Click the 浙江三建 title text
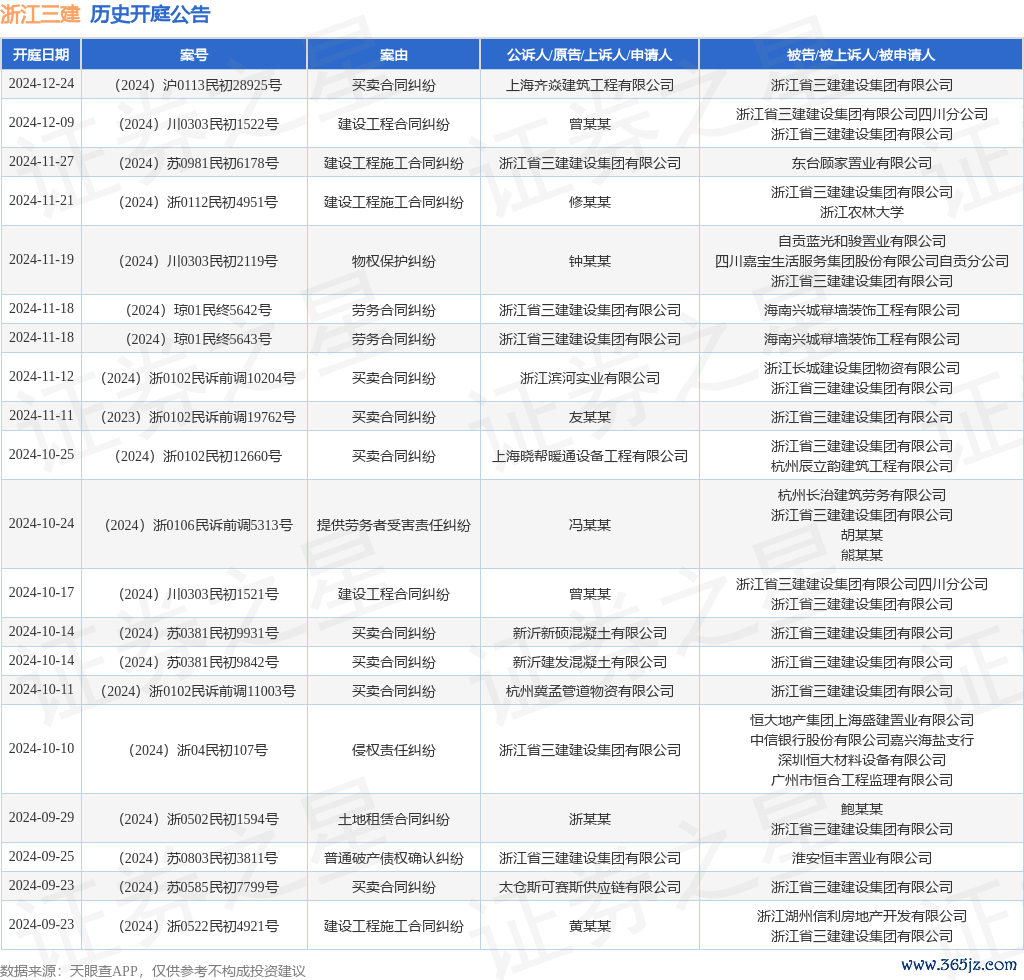The image size is (1024, 980). pyautogui.click(x=40, y=14)
